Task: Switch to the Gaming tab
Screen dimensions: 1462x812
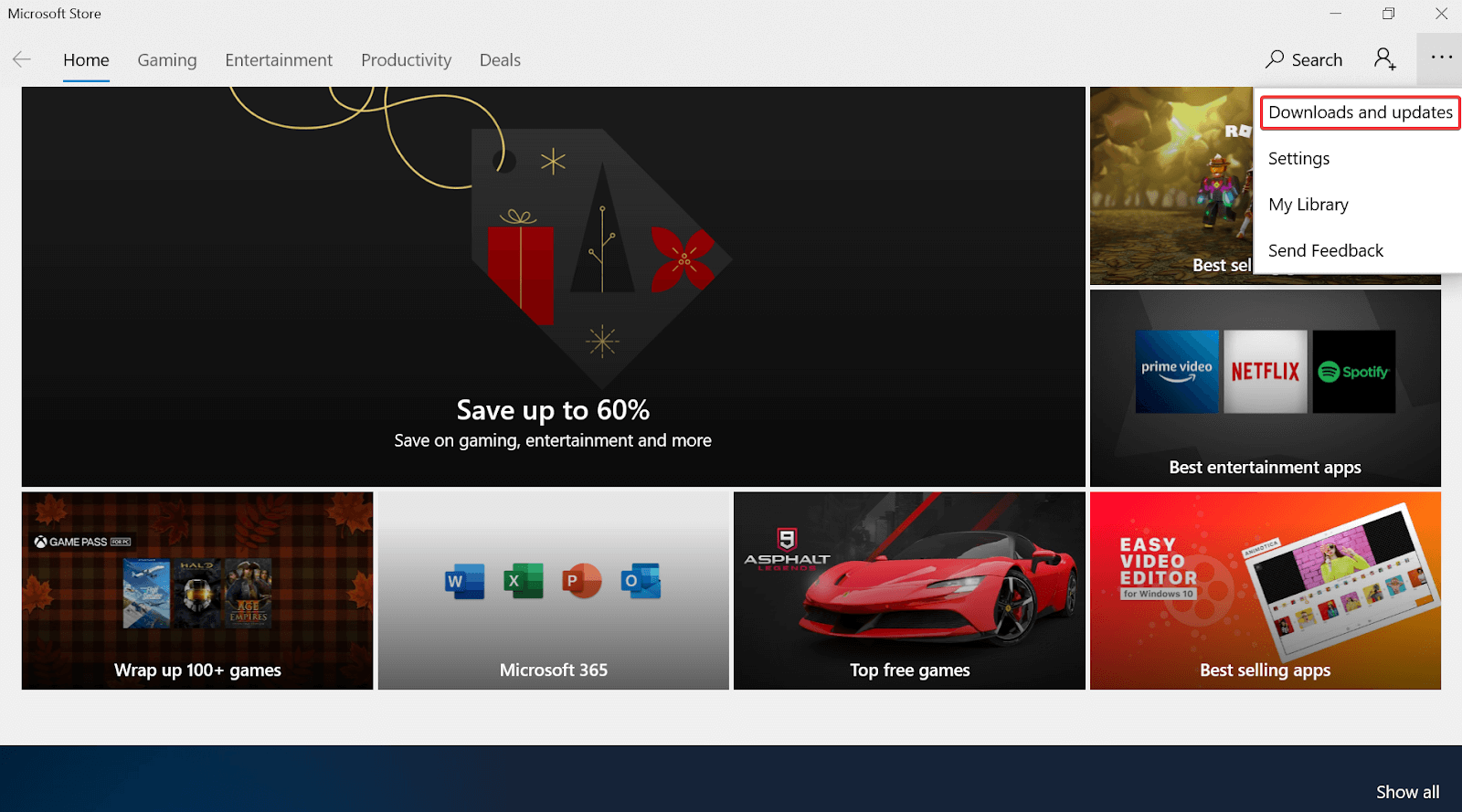Action: 167,60
